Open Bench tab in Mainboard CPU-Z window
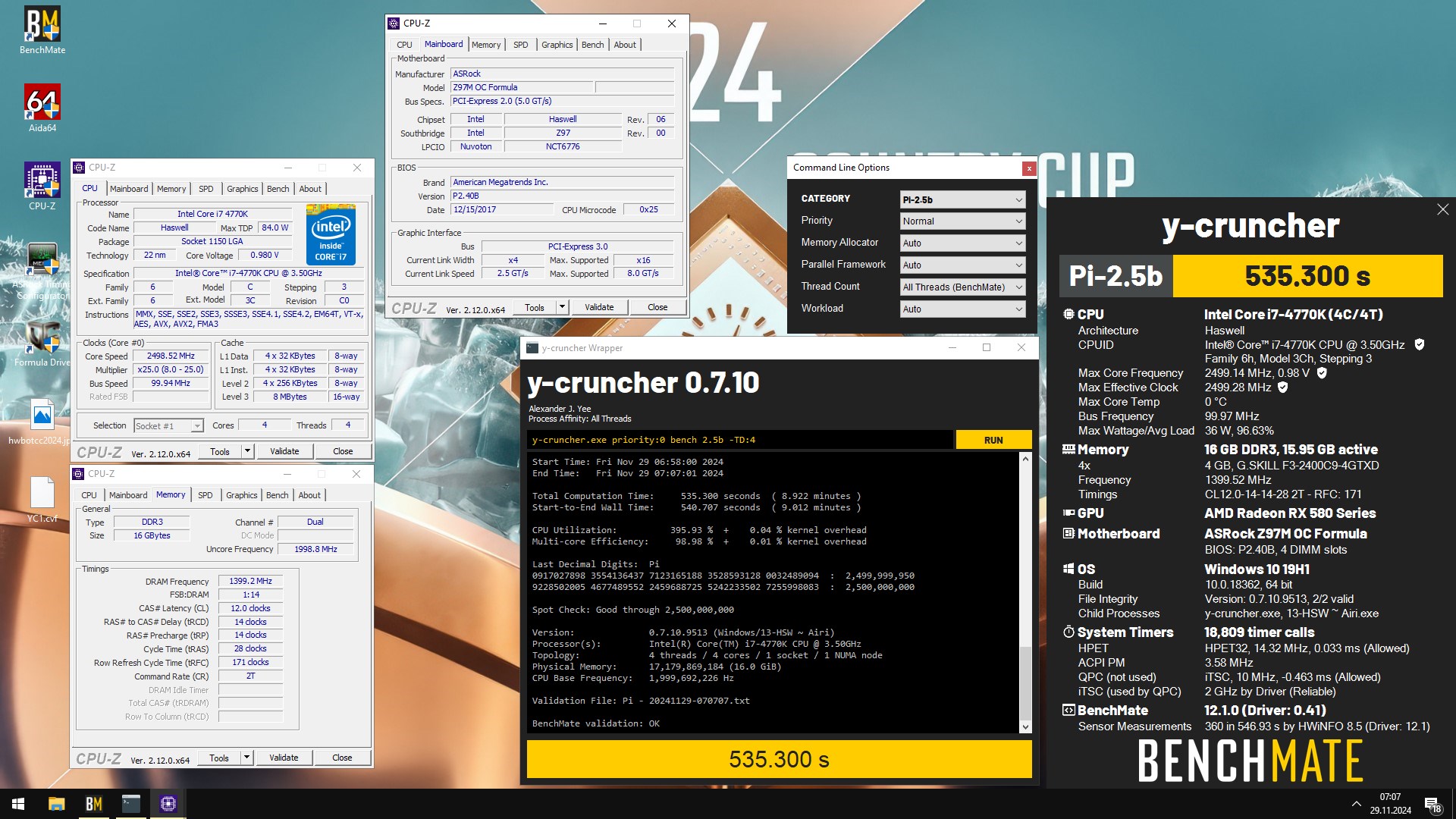1456x819 pixels. pos(592,45)
